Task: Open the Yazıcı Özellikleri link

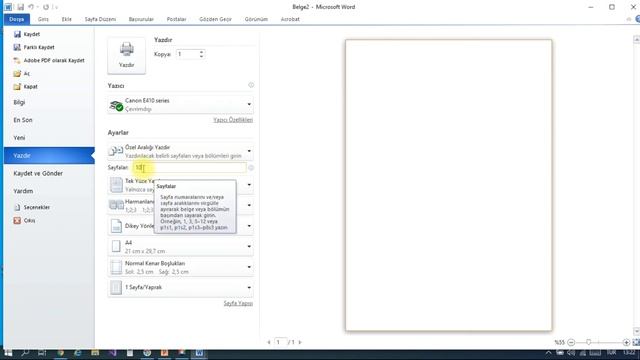Action: click(233, 120)
